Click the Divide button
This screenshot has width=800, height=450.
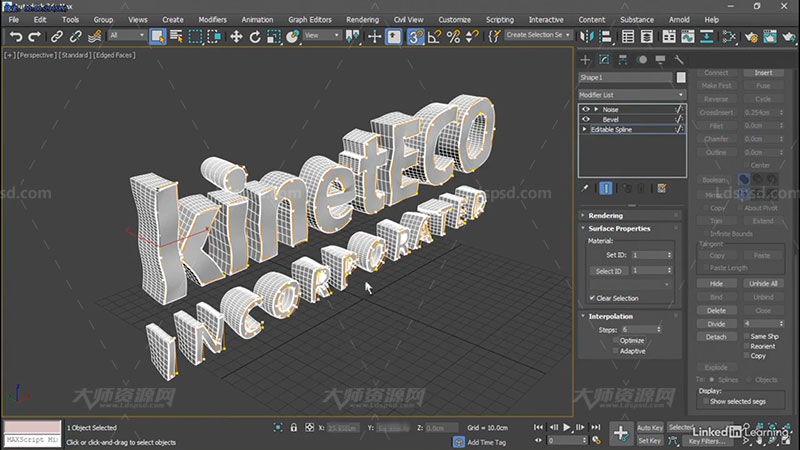[x=716, y=323]
